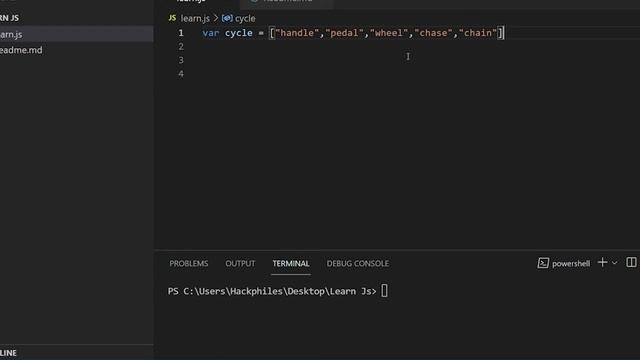Click line number 4 in gutter
The width and height of the screenshot is (640, 360).
click(181, 73)
